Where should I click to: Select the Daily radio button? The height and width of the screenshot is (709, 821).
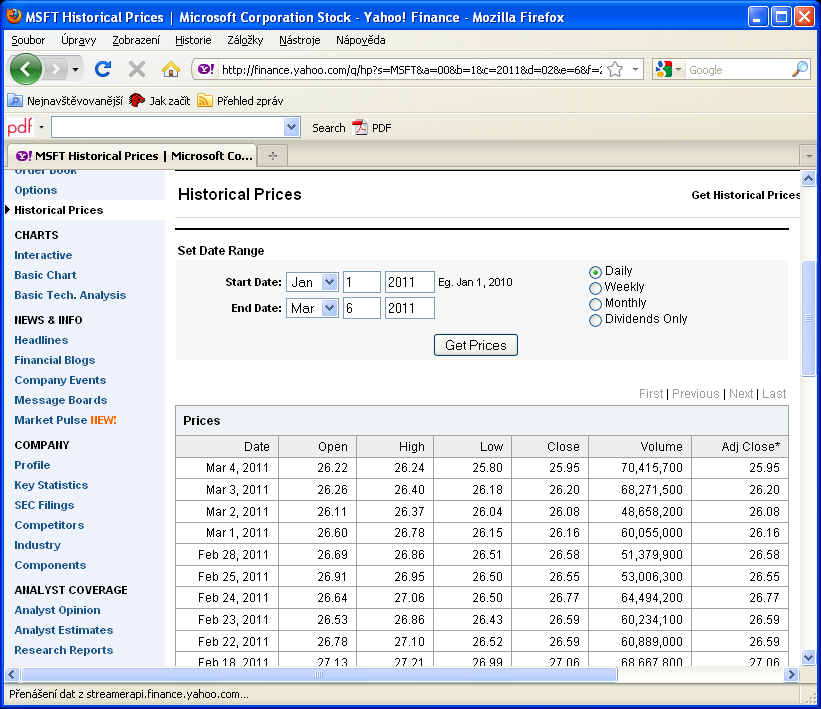[x=595, y=272]
